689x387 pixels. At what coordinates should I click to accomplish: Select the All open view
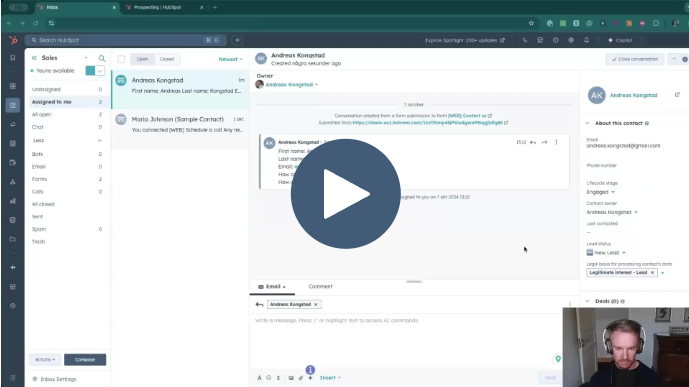pyautogui.click(x=67, y=114)
